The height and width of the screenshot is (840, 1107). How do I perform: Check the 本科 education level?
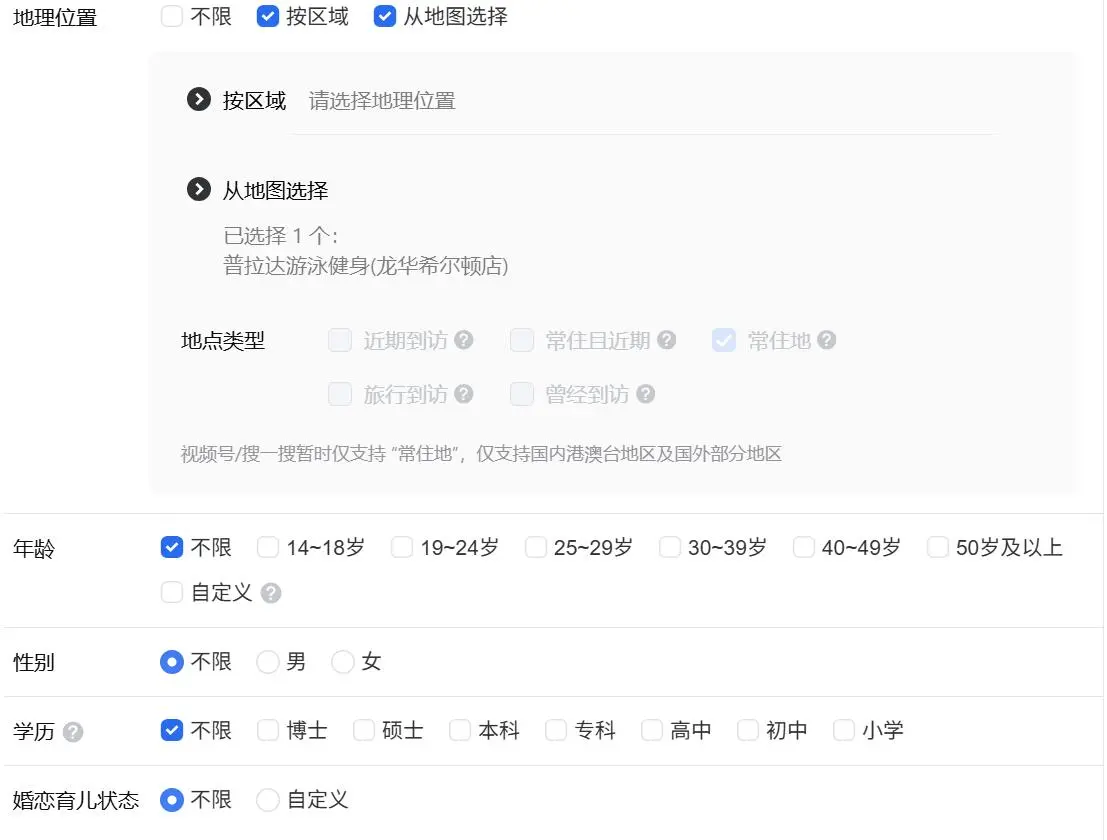tap(459, 731)
